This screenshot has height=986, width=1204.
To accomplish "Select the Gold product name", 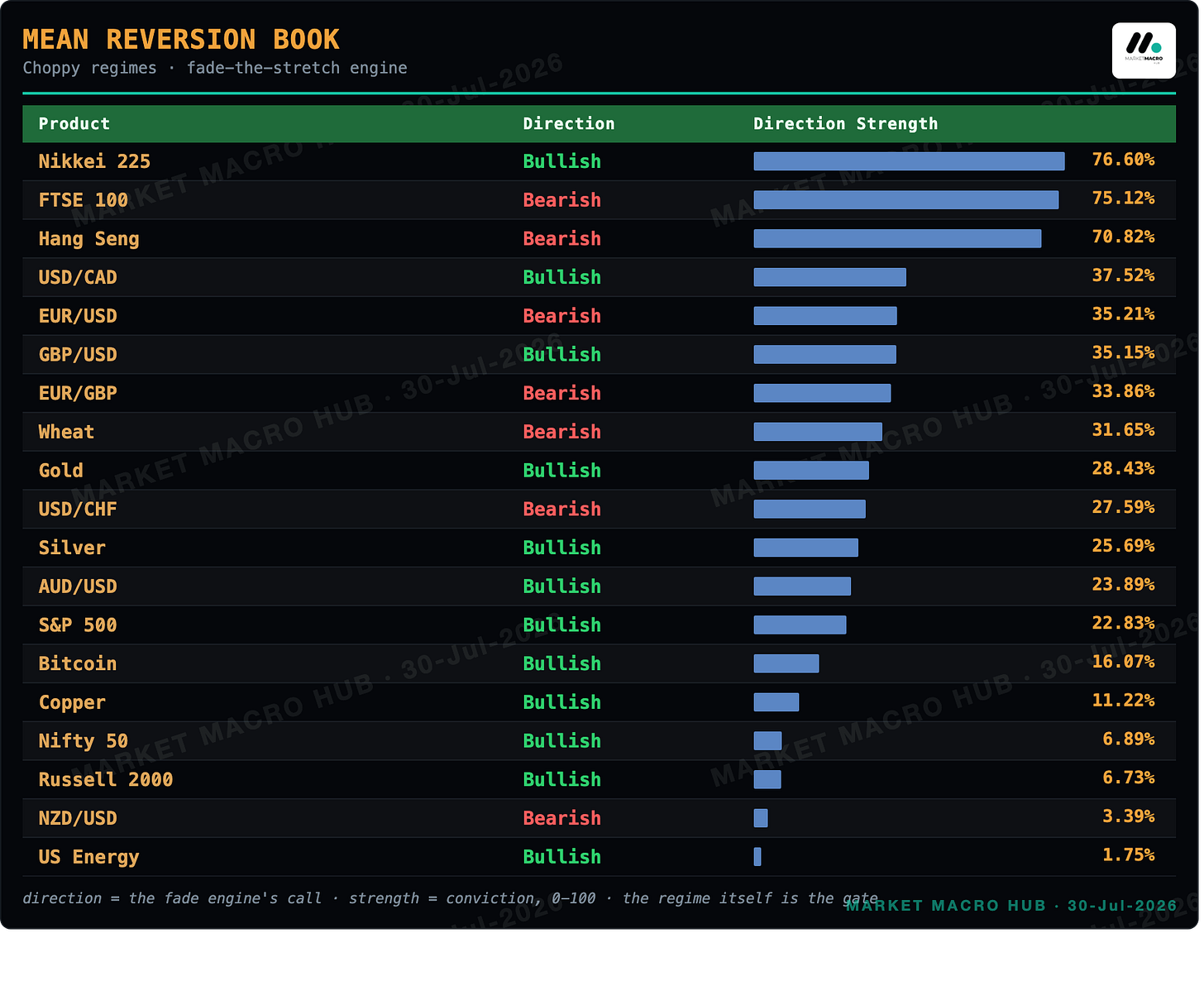I will point(61,471).
